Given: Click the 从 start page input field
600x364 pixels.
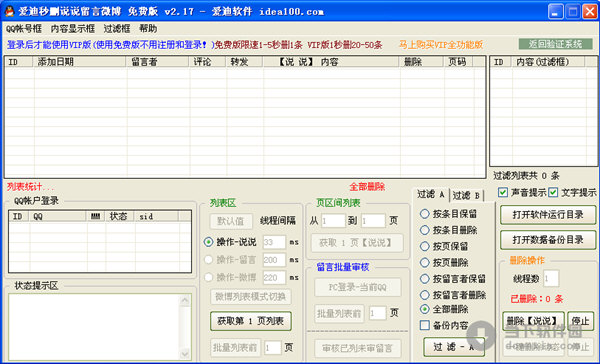Looking at the screenshot, I should point(333,221).
